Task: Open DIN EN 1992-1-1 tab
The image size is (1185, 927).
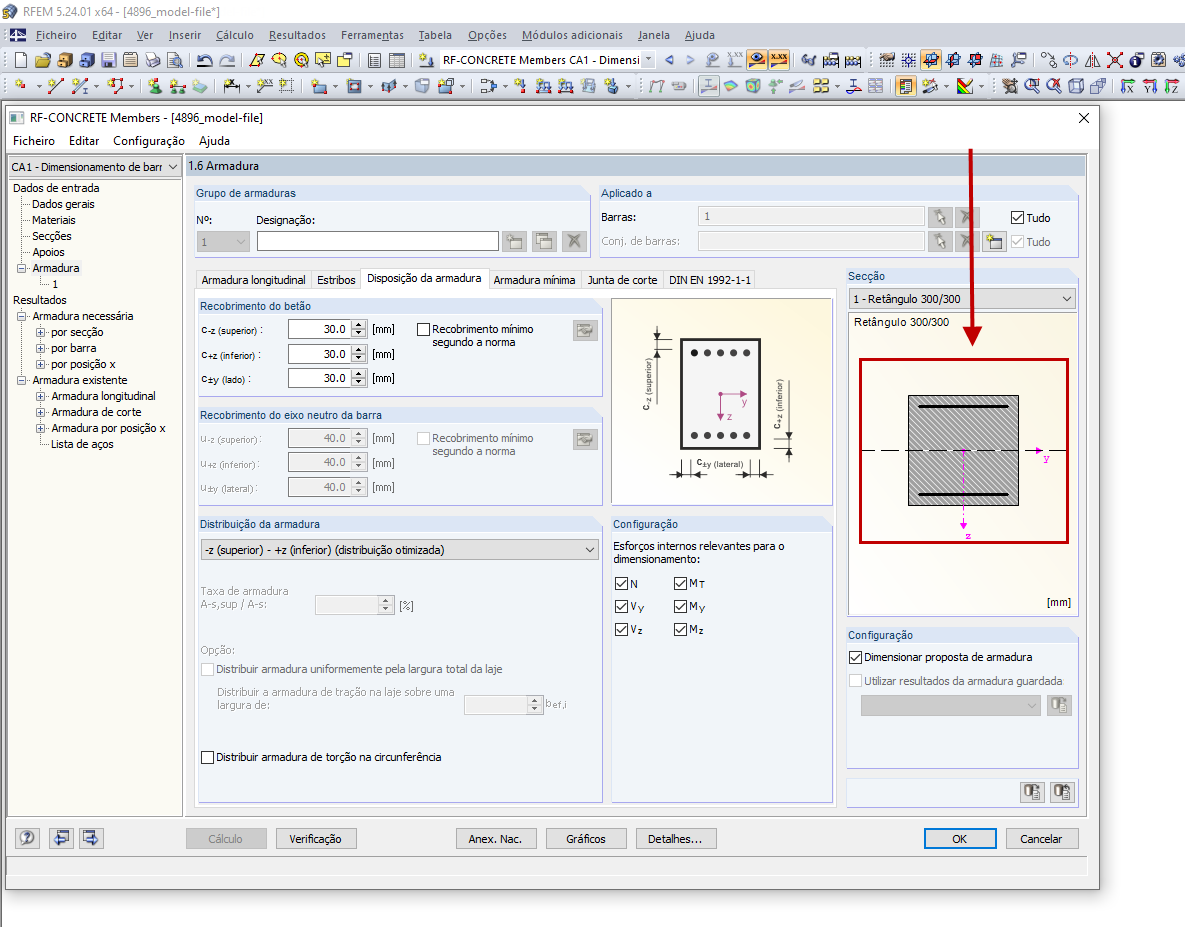Action: (710, 280)
